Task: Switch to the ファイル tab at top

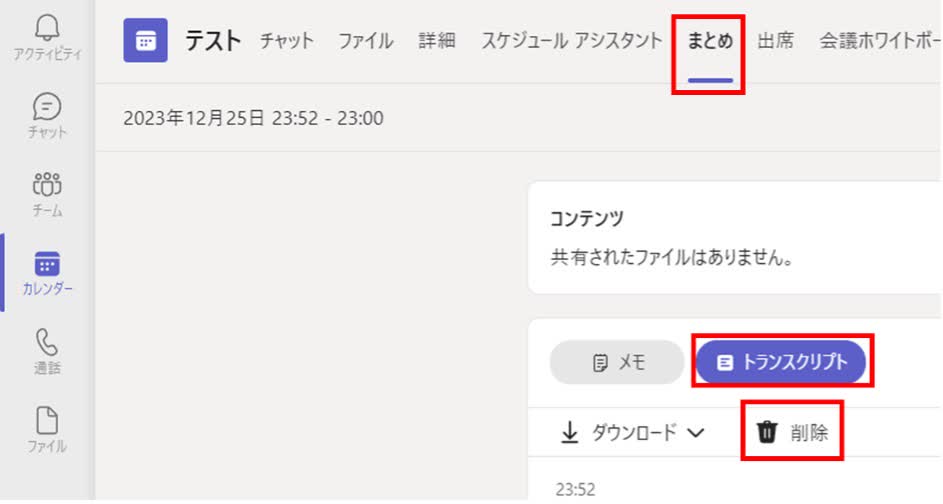Action: (366, 41)
